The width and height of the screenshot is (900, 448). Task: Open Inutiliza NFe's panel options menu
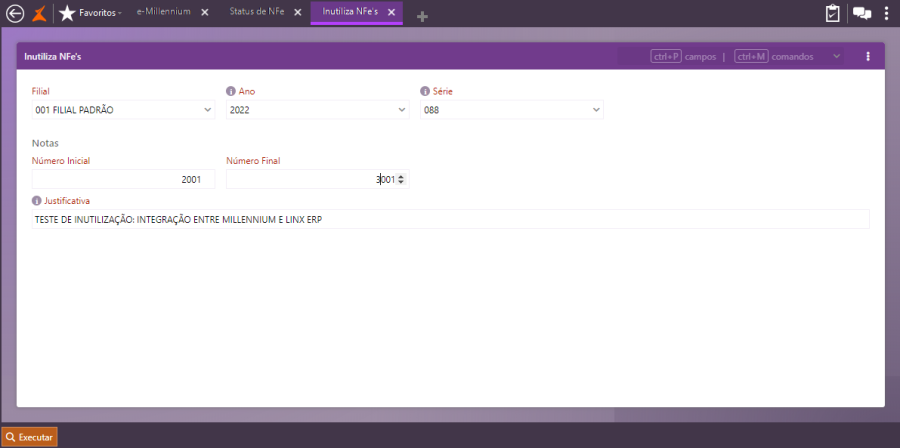(x=868, y=56)
